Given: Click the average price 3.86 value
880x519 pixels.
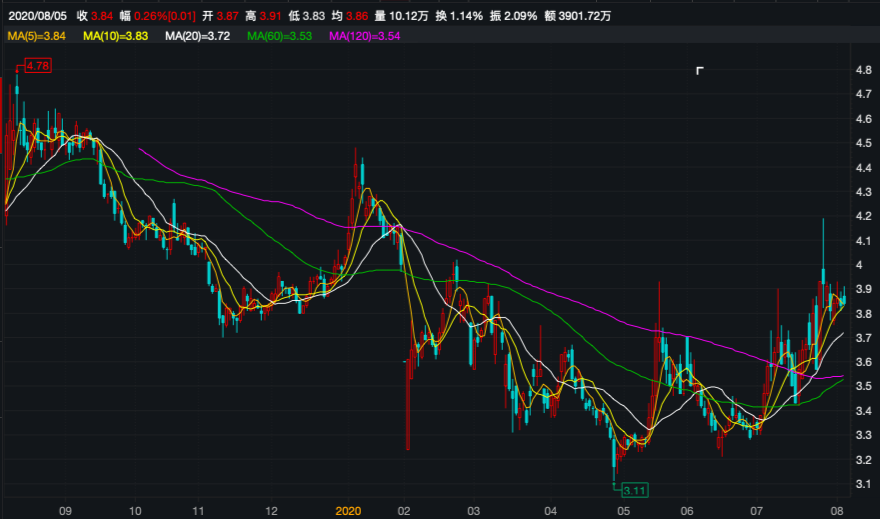Looking at the screenshot, I should pyautogui.click(x=358, y=16).
